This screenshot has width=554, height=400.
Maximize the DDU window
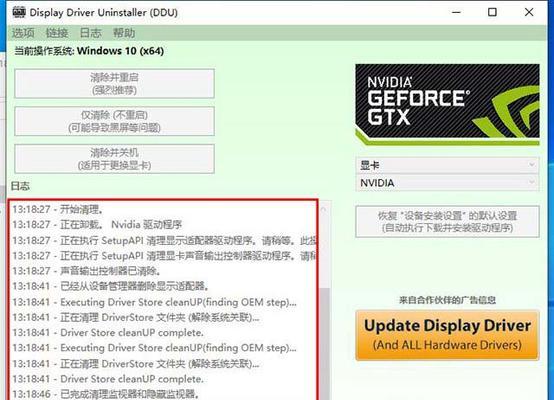[x=492, y=12]
